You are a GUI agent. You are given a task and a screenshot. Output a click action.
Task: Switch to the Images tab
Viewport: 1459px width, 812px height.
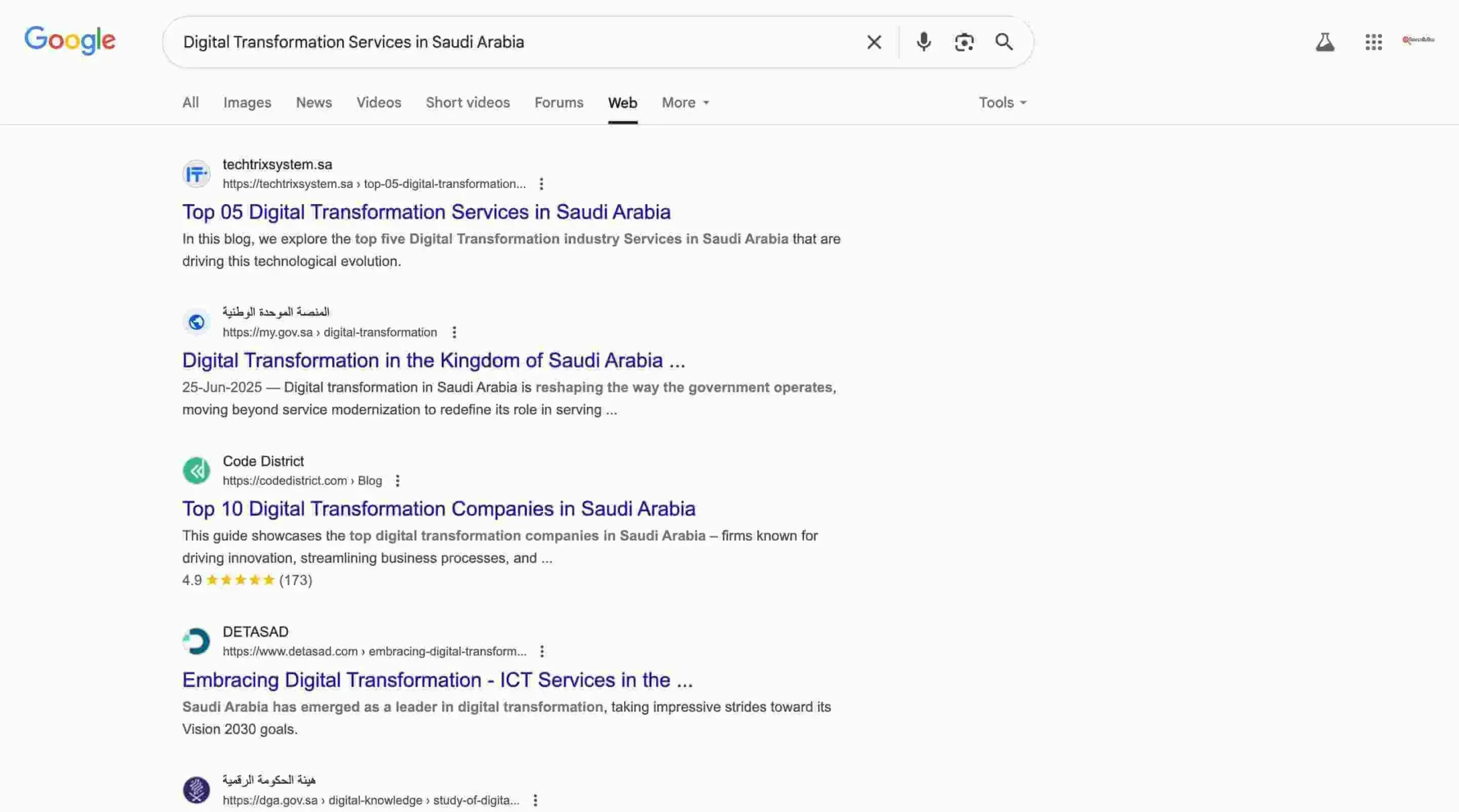point(247,103)
